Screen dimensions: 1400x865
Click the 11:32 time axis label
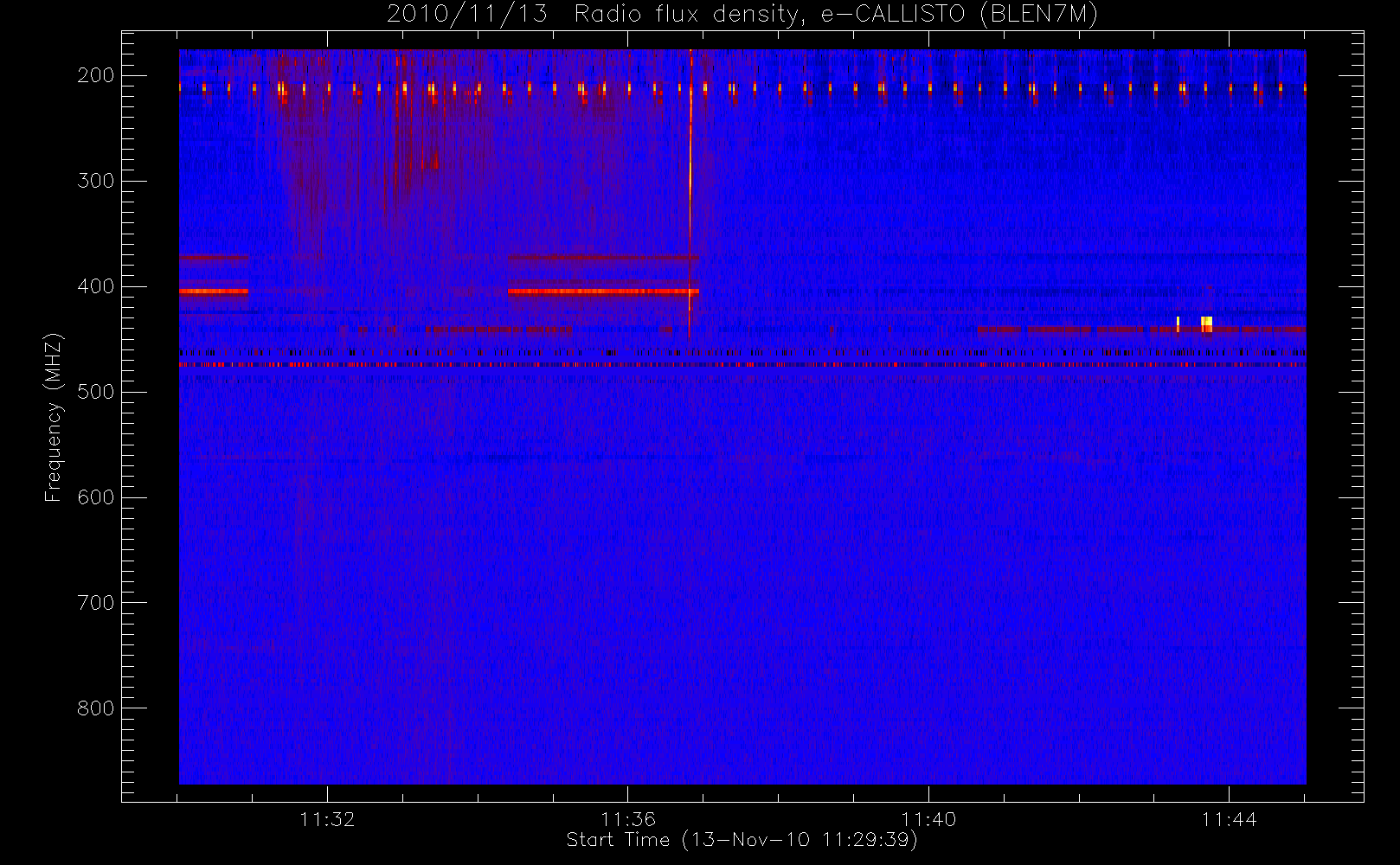(327, 819)
